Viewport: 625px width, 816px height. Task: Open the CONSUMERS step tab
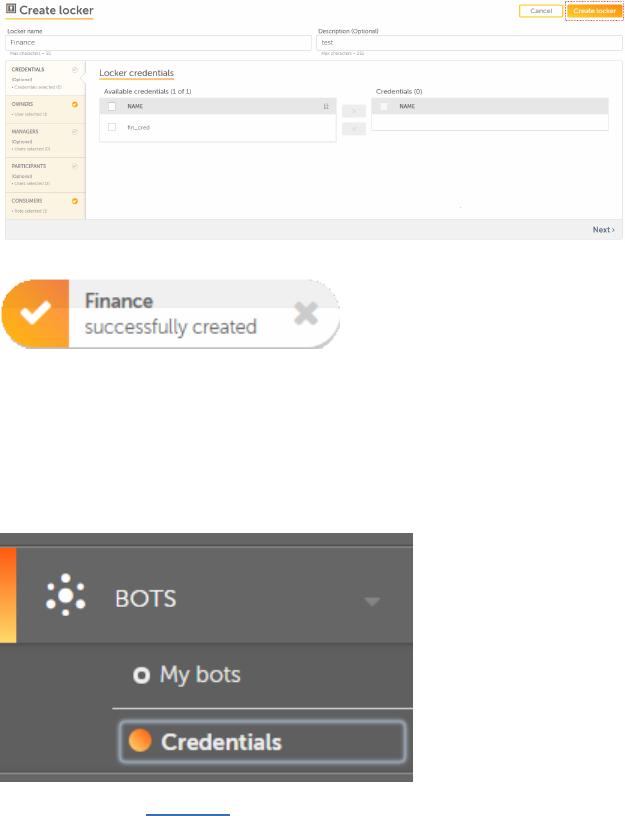[45, 206]
